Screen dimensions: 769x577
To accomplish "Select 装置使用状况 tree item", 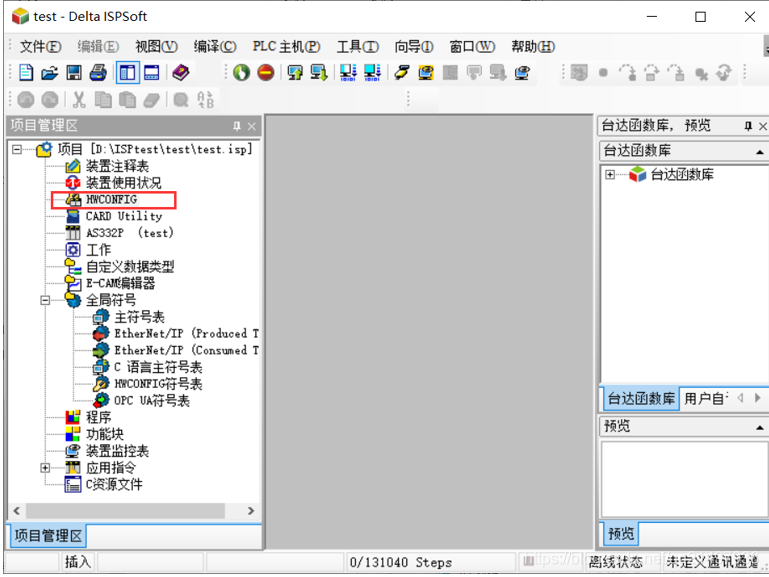I will pyautogui.click(x=124, y=183).
